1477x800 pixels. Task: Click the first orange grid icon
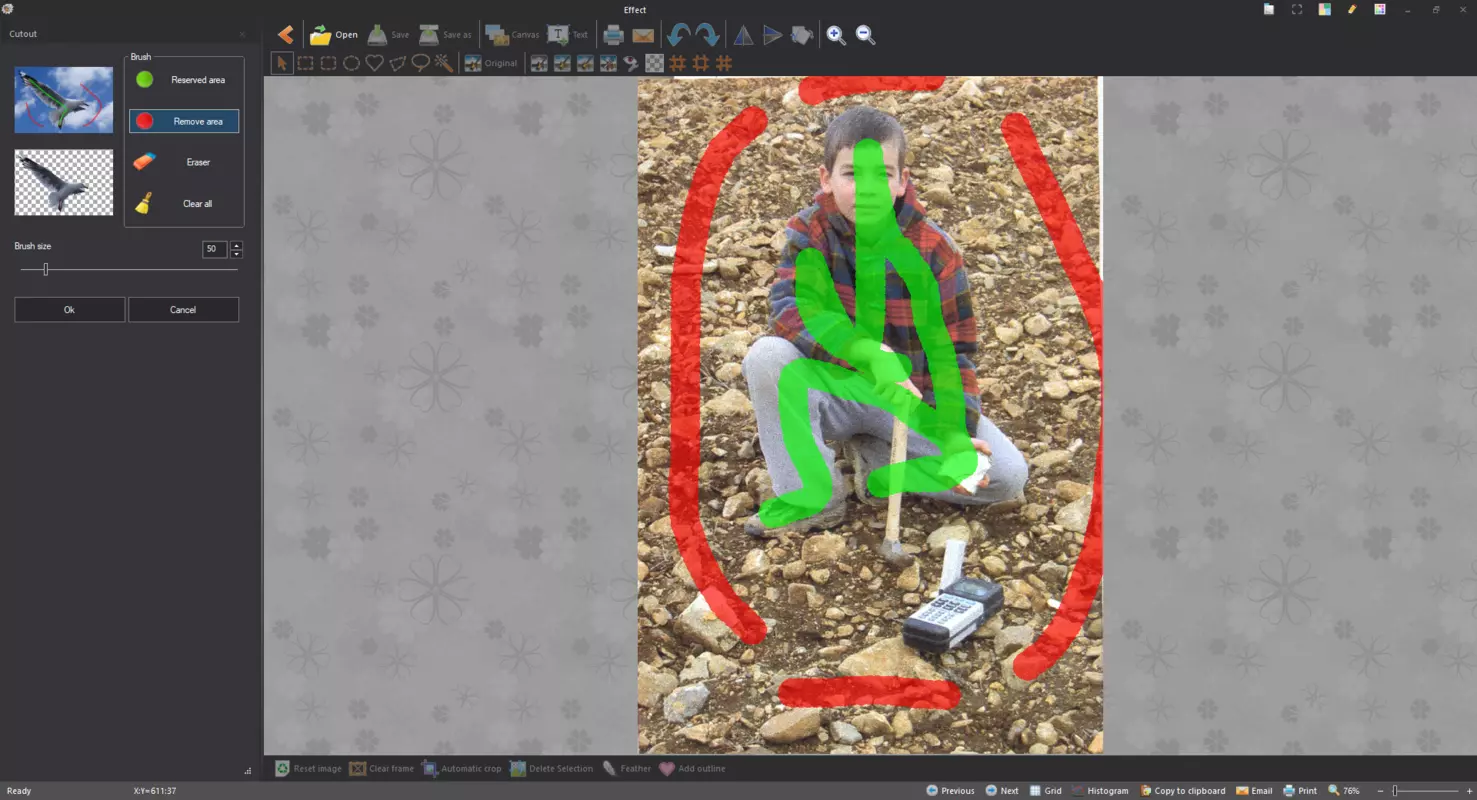point(677,63)
